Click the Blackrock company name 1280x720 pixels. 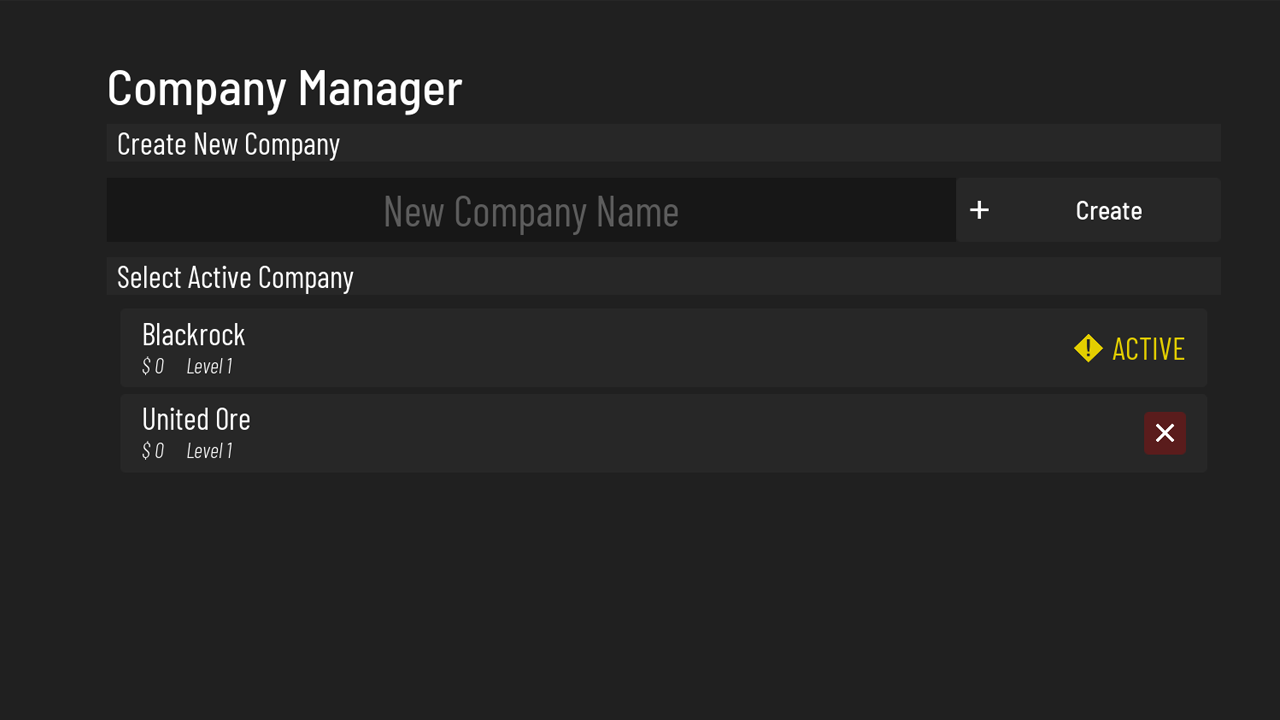(193, 334)
